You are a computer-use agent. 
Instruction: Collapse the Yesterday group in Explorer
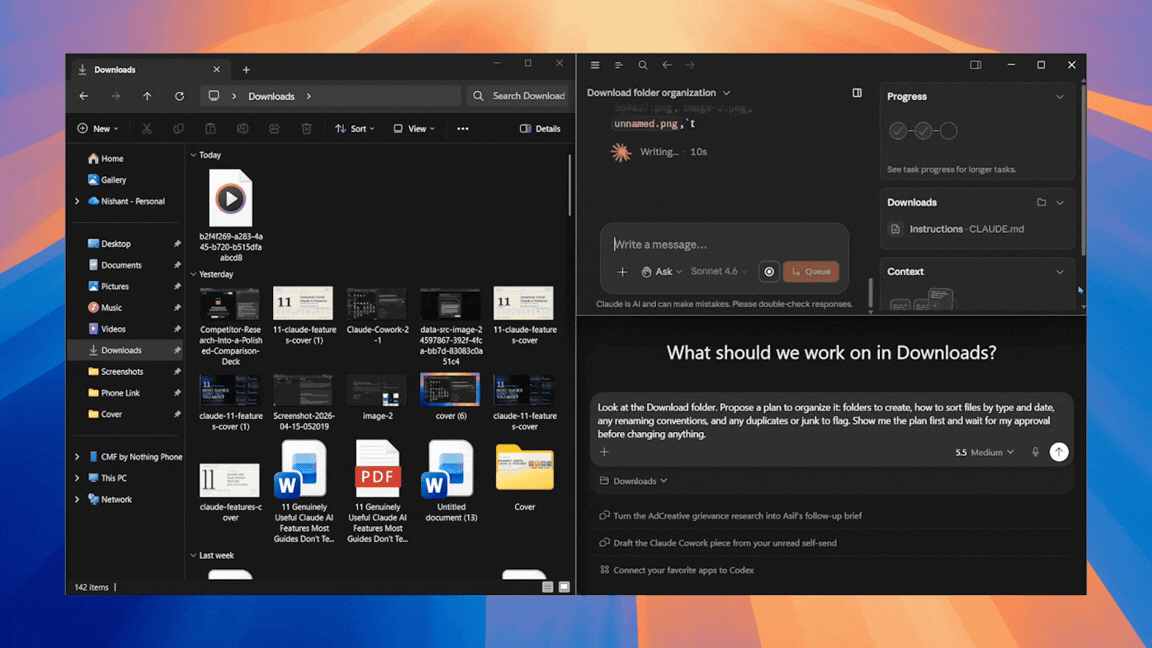193,274
